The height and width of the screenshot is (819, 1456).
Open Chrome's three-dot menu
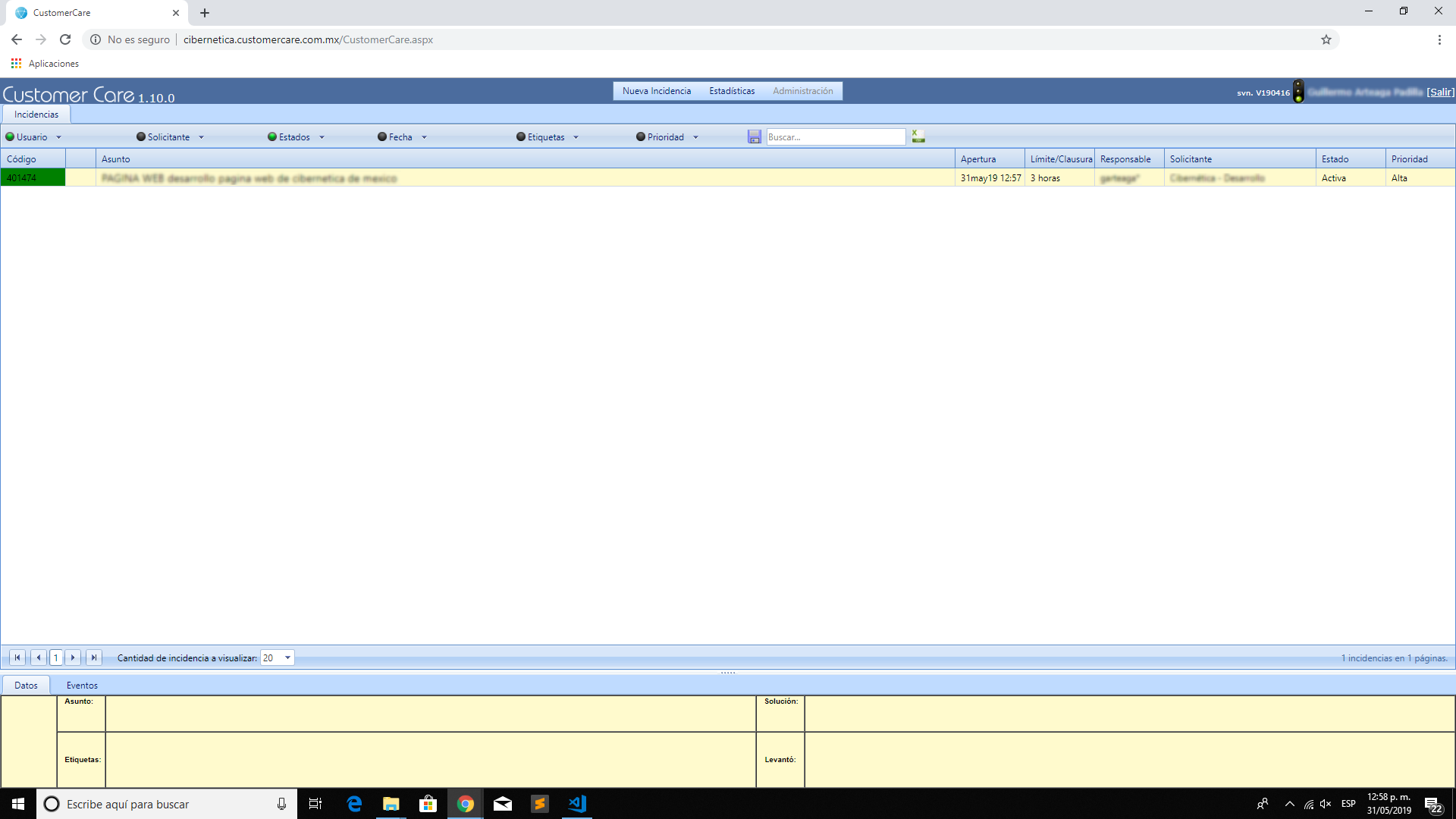pyautogui.click(x=1439, y=39)
